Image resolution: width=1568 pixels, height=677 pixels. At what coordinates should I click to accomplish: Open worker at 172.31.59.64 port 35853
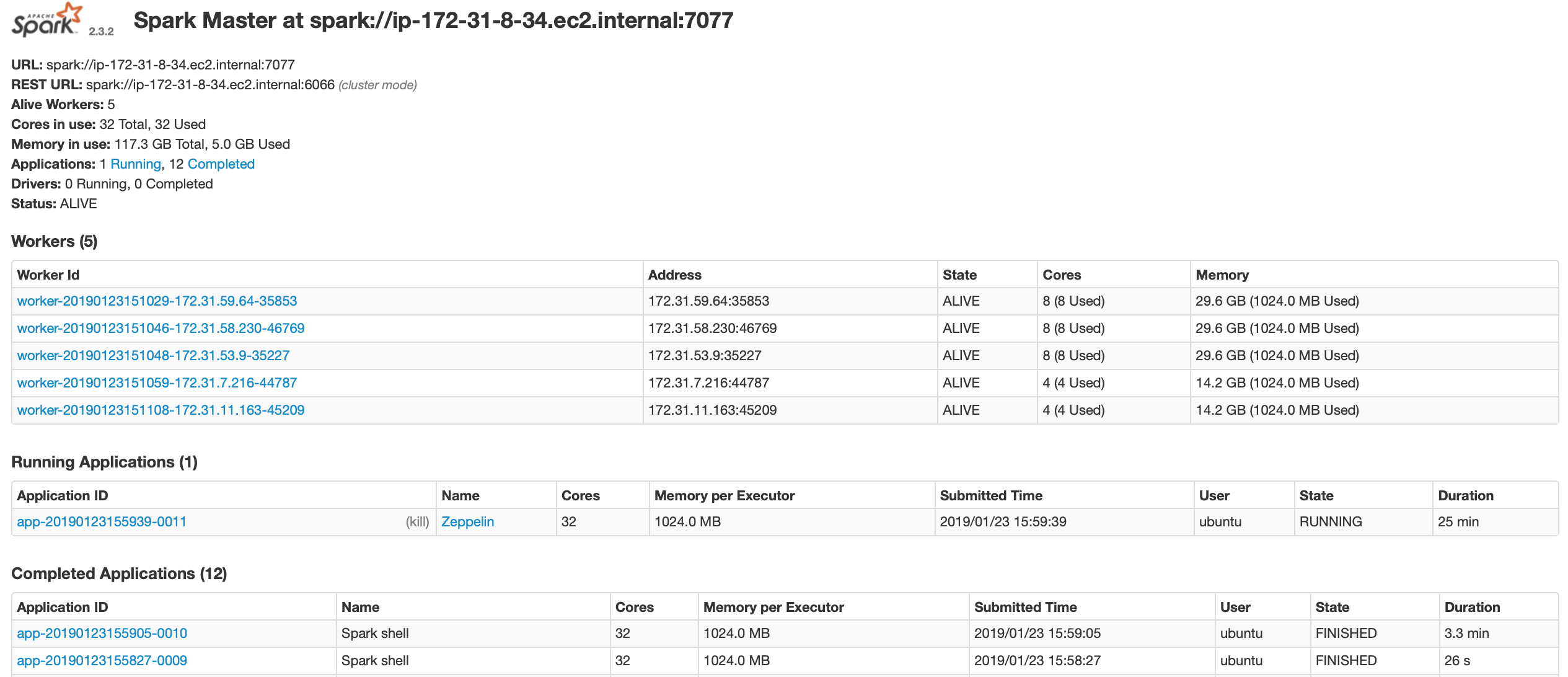[x=157, y=301]
